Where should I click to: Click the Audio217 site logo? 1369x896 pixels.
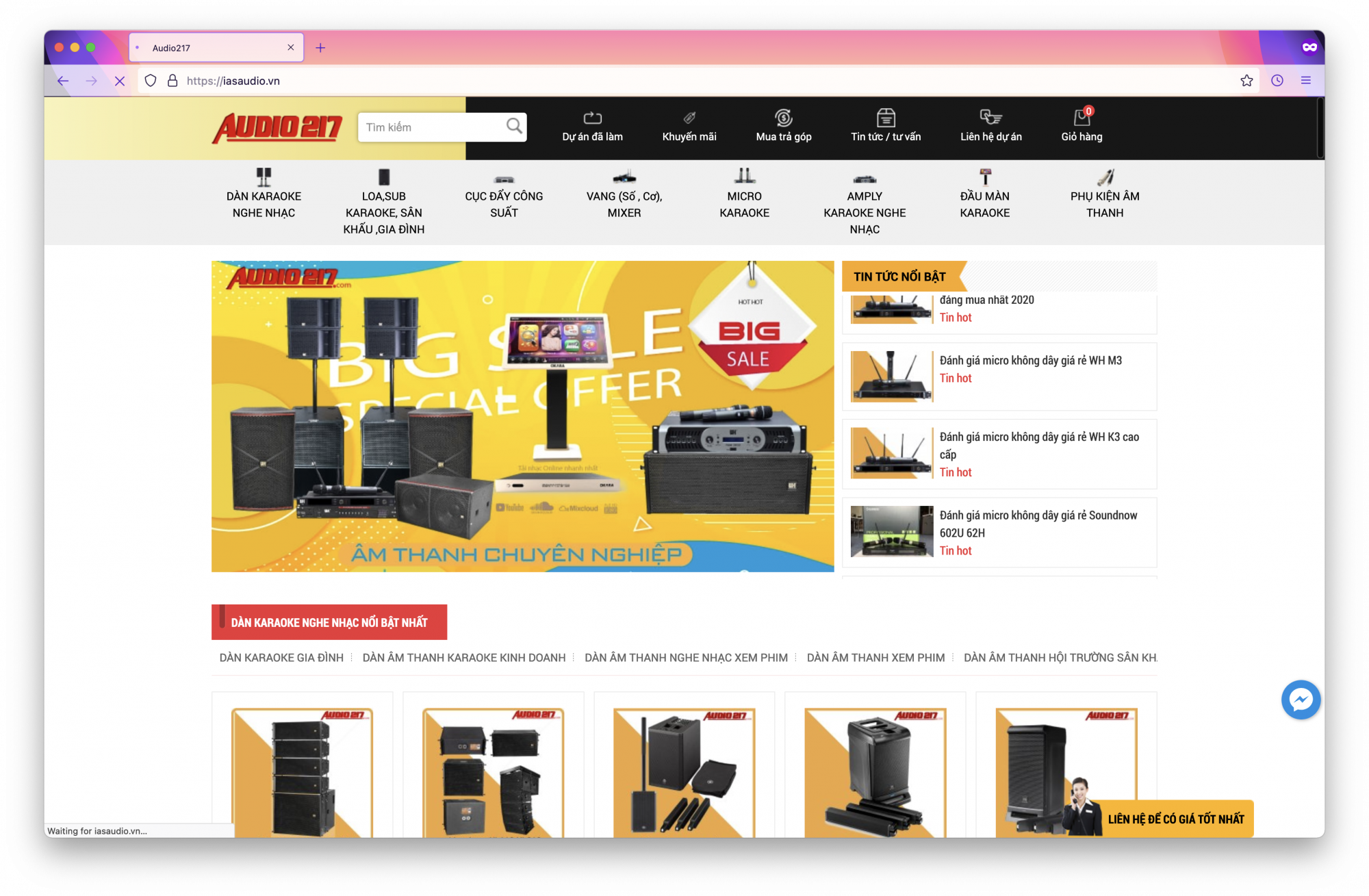[277, 128]
